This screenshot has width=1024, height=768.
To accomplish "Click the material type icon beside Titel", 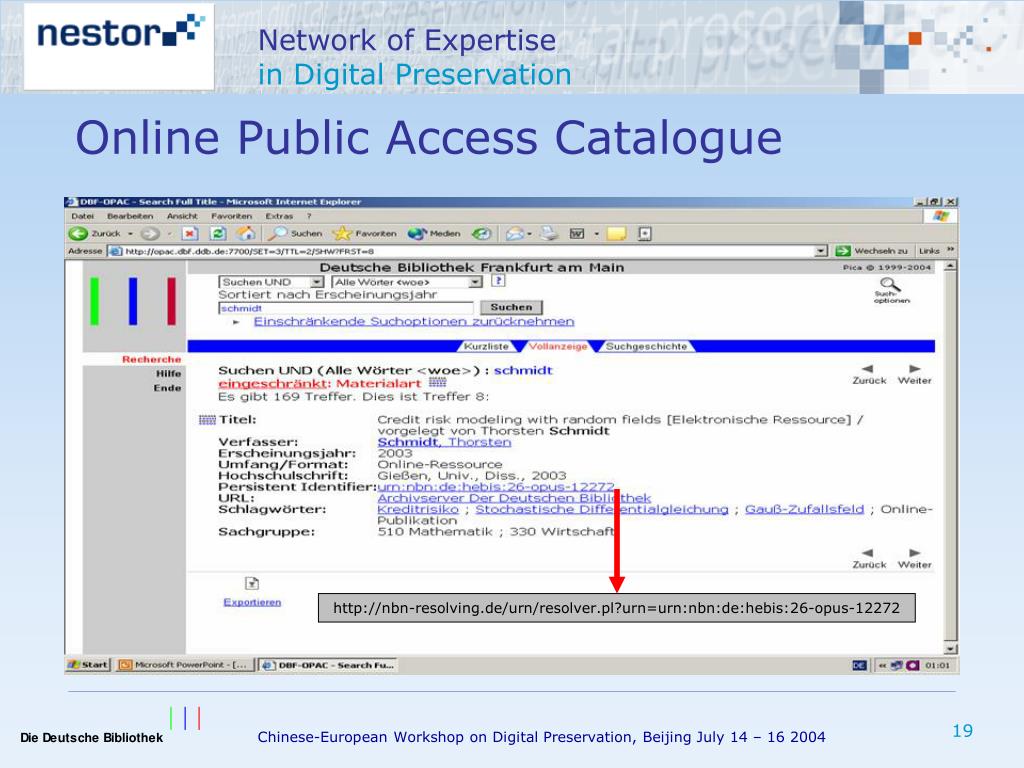I will [x=207, y=420].
